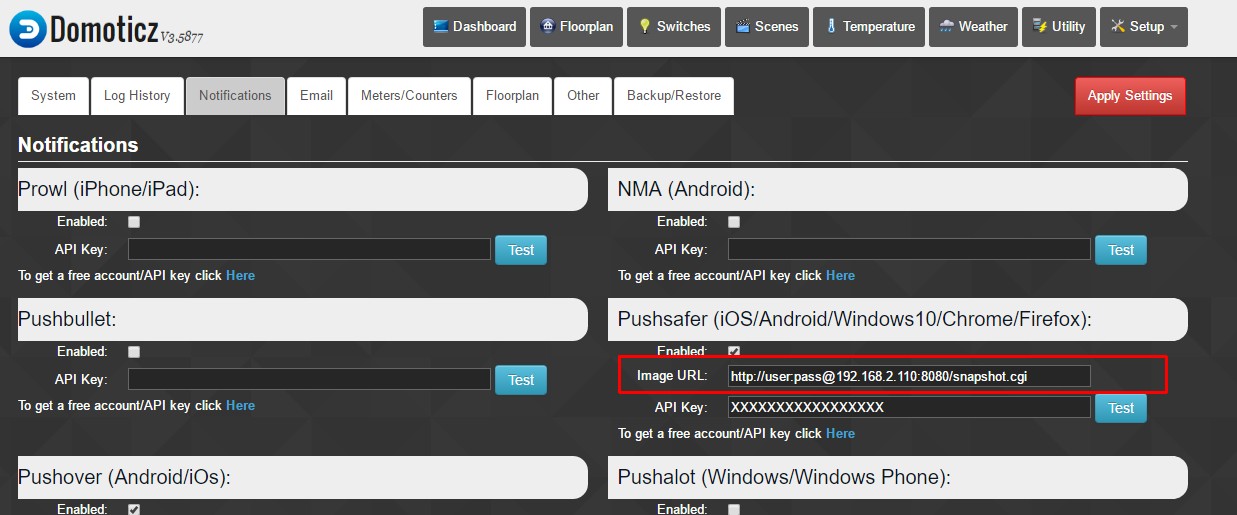Click the Pushsafer Image URL field
The height and width of the screenshot is (515, 1237).
pyautogui.click(x=909, y=376)
